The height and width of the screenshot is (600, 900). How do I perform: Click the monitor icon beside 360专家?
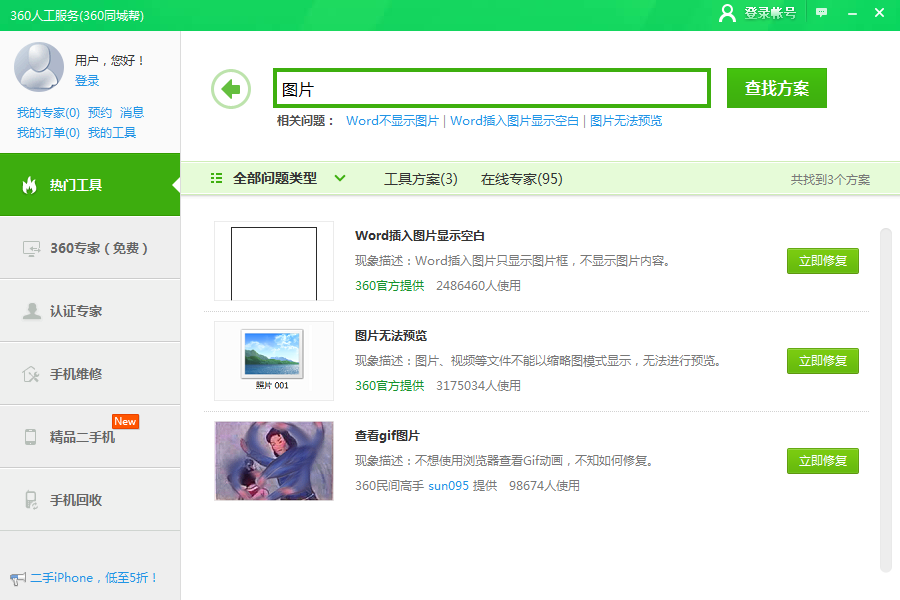(x=31, y=249)
